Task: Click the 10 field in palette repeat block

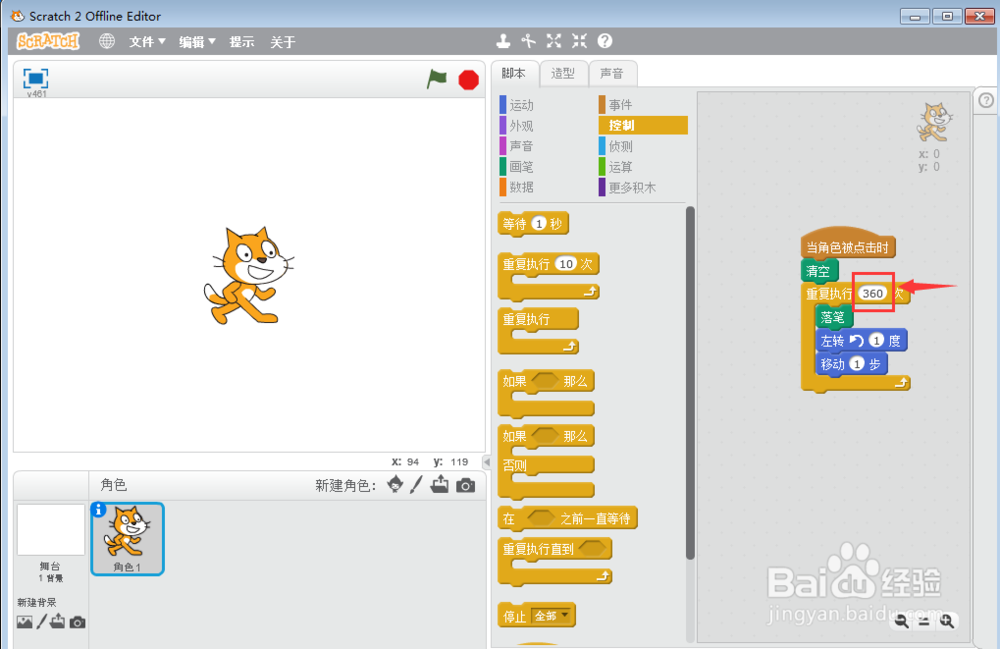Action: 566,264
